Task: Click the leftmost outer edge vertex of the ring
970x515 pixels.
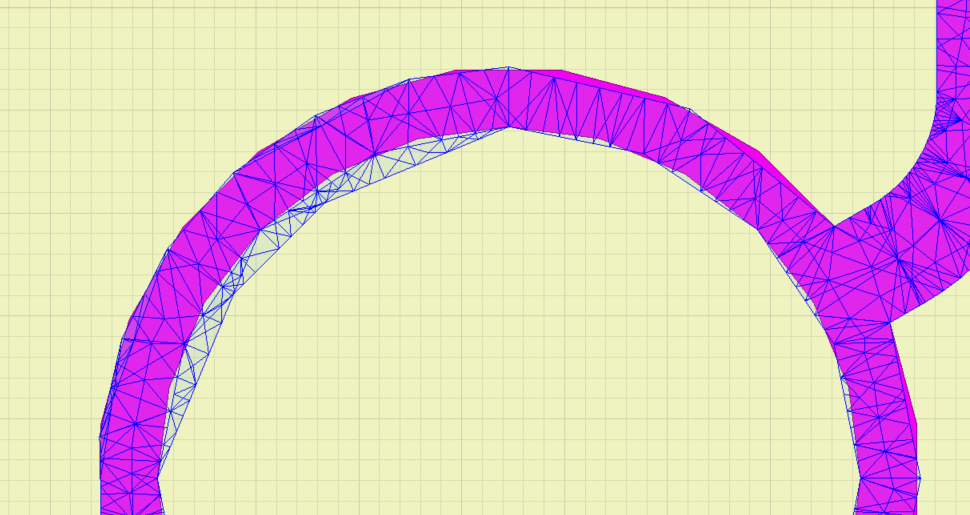Action: click(x=101, y=437)
